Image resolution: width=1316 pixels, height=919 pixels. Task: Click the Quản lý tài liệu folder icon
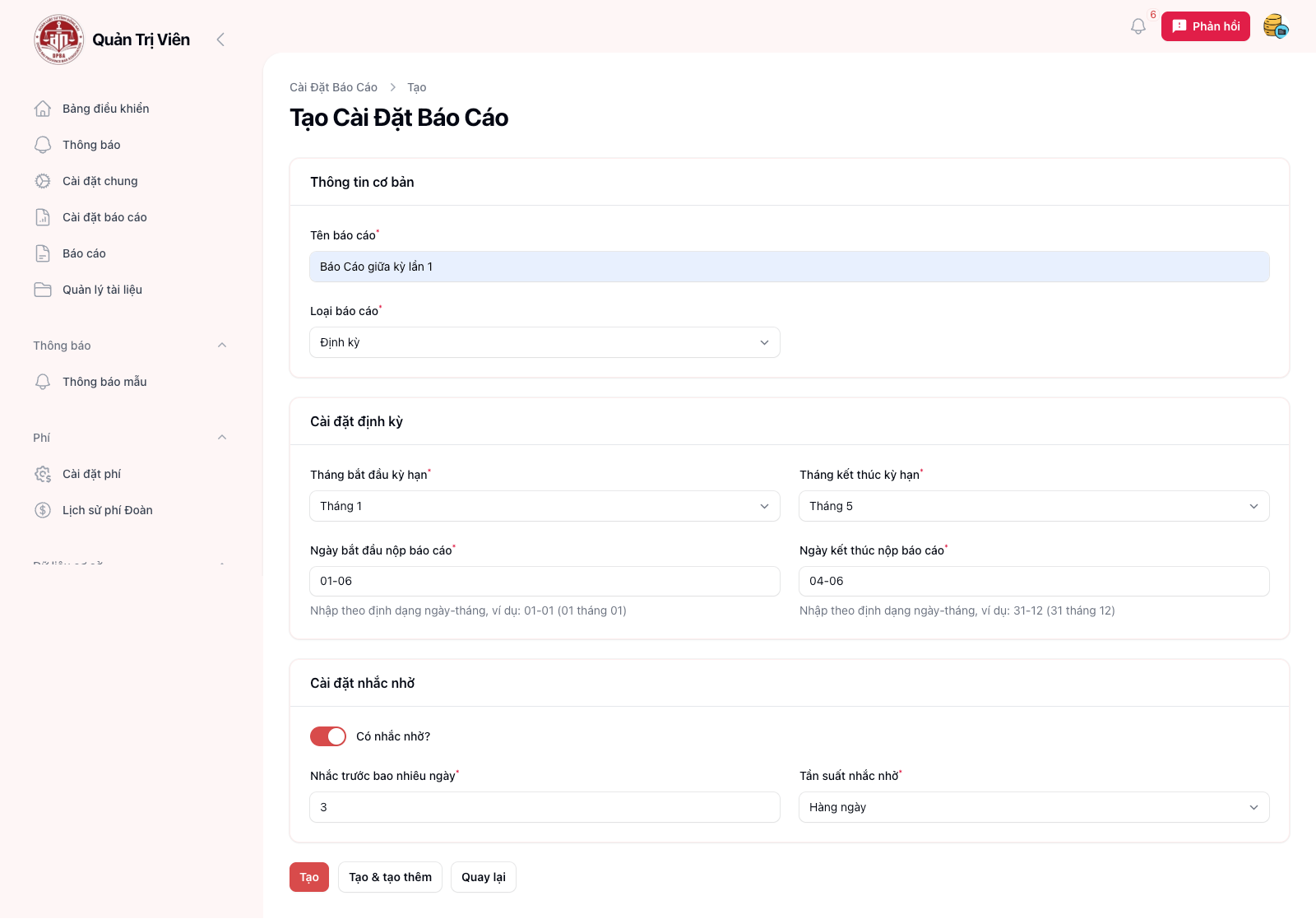click(43, 290)
